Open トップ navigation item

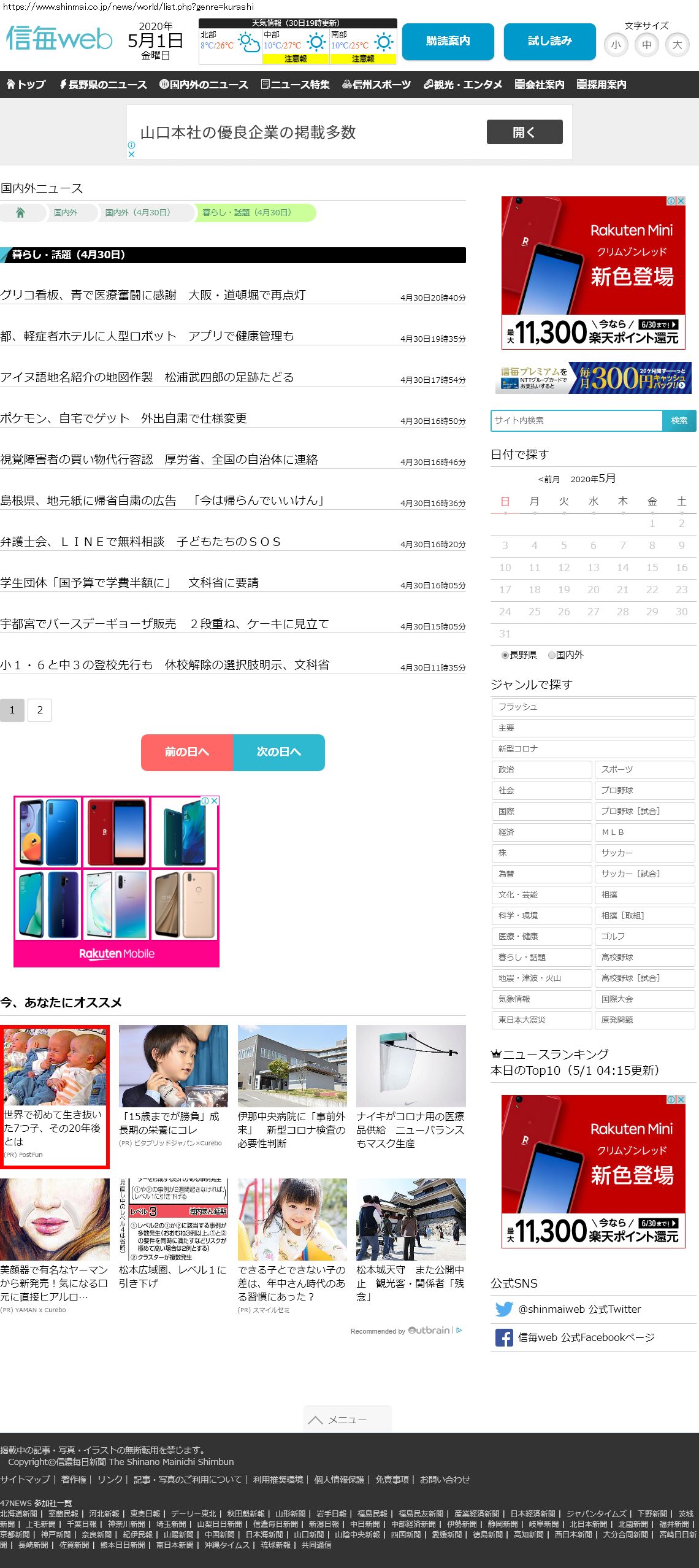pyautogui.click(x=26, y=85)
